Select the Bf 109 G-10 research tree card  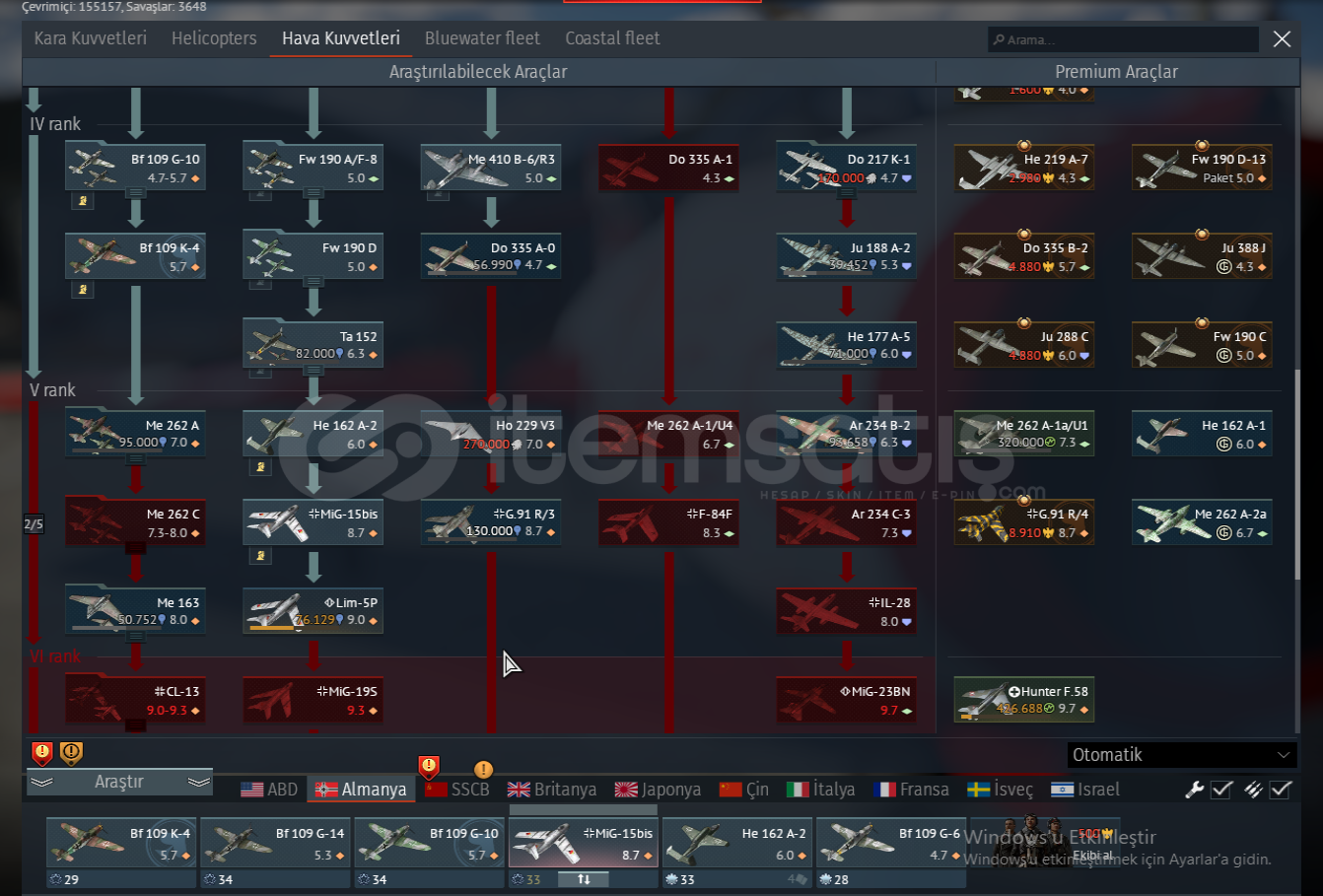click(135, 167)
